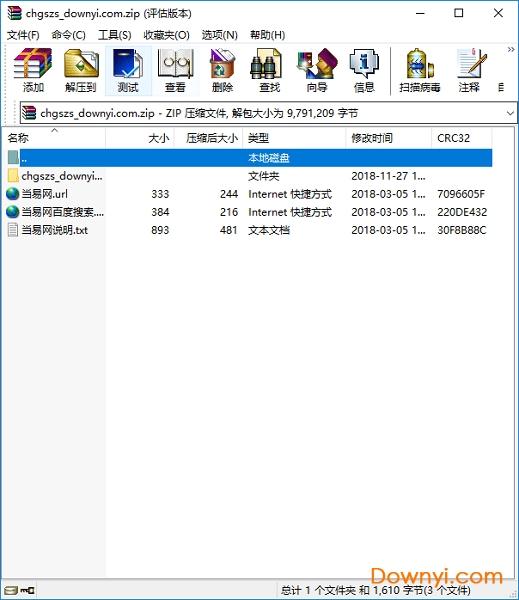519x600 pixels.
Task: Open the View (查看) tool
Action: (175, 70)
